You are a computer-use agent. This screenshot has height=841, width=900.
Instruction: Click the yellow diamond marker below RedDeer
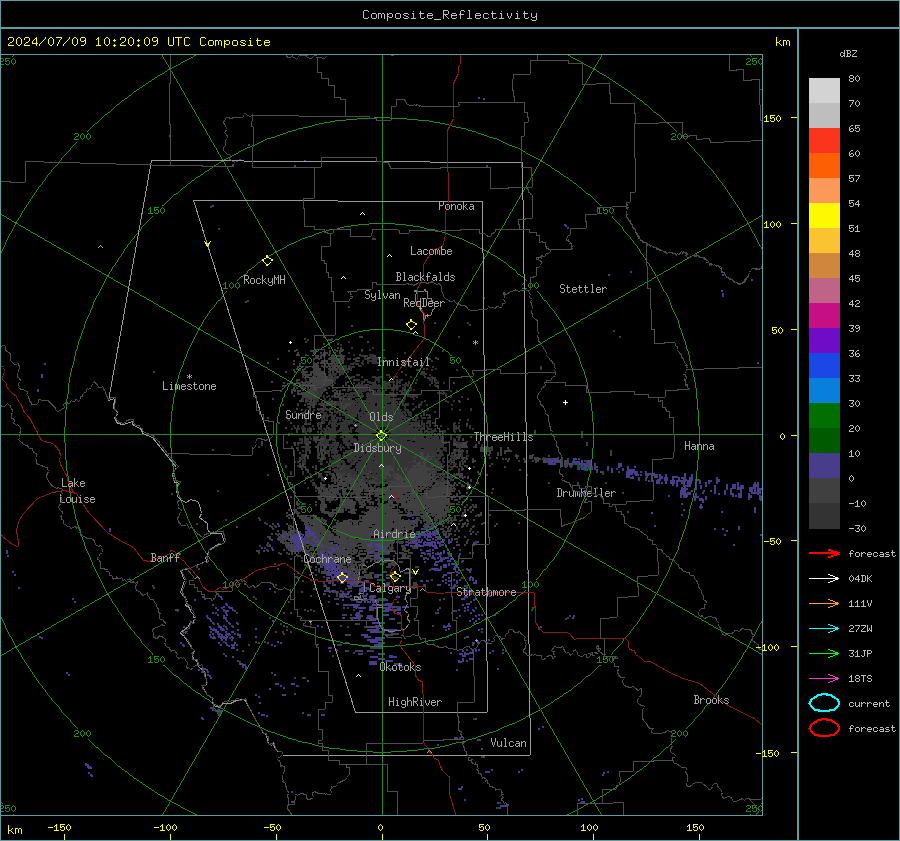(x=412, y=325)
